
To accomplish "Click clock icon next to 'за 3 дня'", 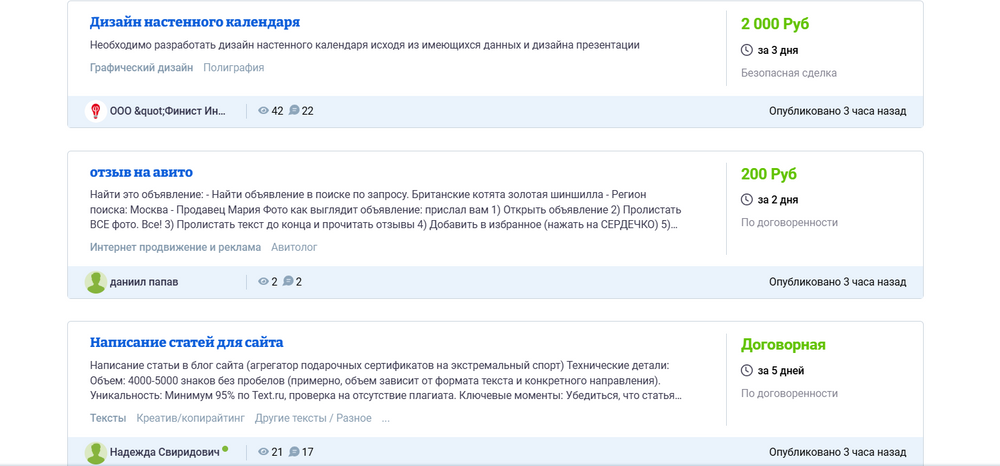I will click(746, 50).
